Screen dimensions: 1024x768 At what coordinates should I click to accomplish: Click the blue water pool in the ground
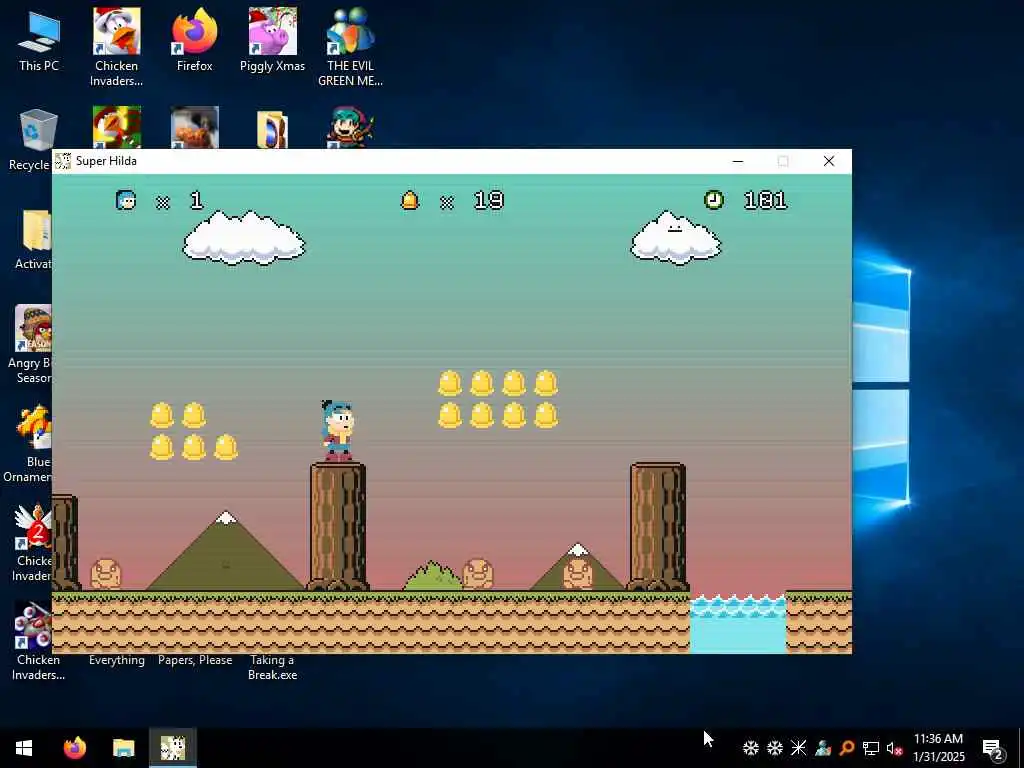coord(738,624)
